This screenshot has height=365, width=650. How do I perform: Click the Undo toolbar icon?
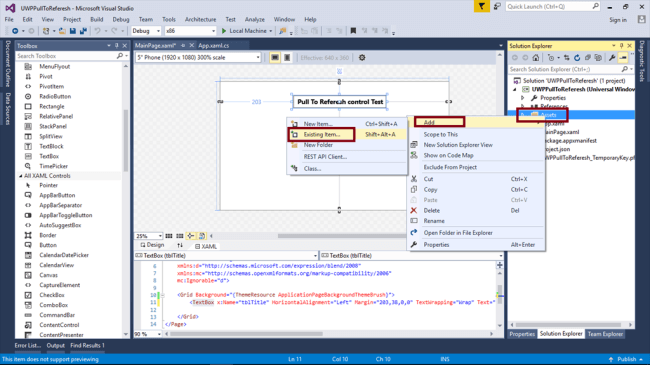coord(97,31)
